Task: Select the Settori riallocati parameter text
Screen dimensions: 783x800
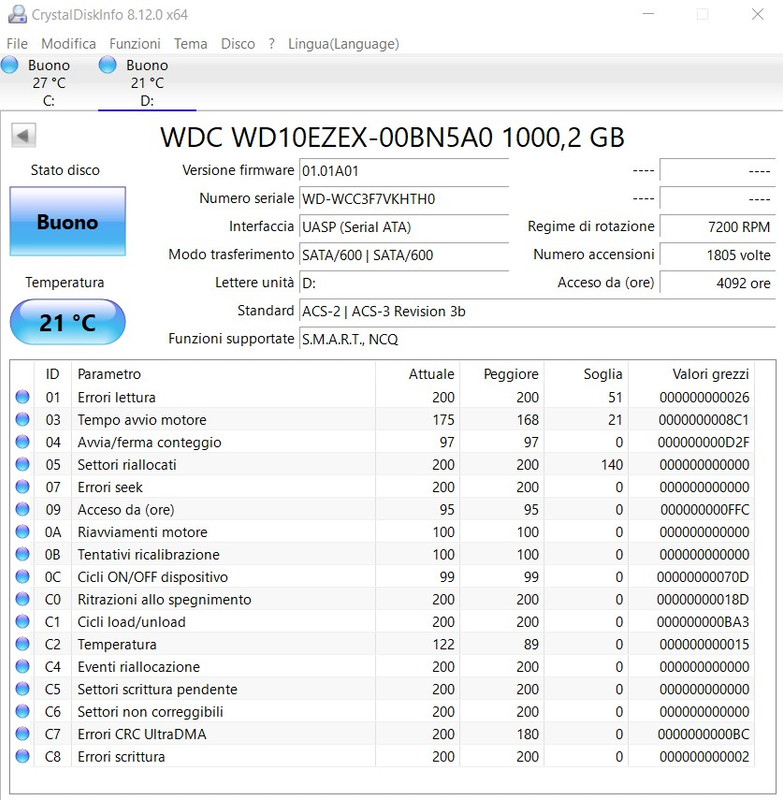Action: (127, 465)
